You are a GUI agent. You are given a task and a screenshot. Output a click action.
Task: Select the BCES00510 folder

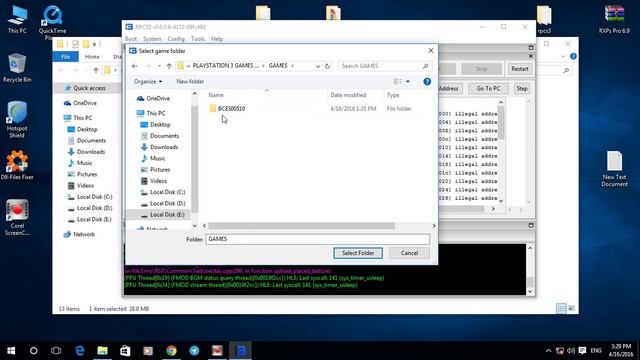coord(231,109)
